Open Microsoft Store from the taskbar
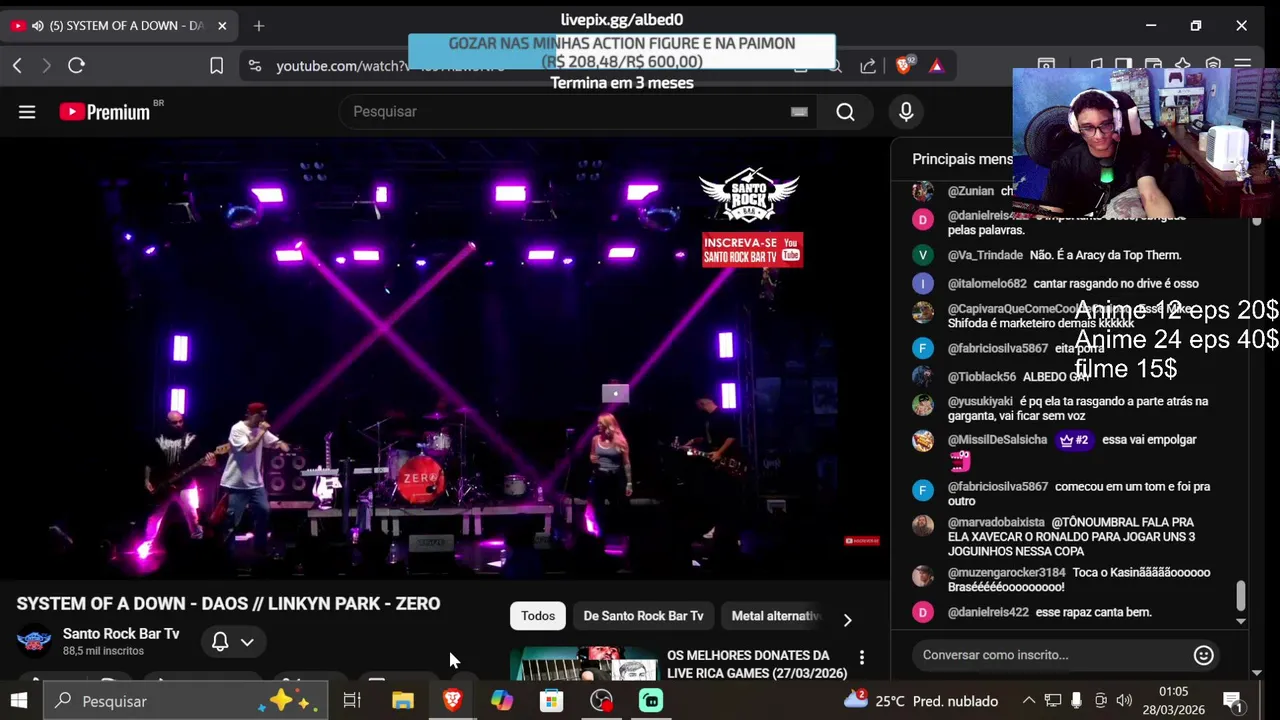 [x=551, y=701]
